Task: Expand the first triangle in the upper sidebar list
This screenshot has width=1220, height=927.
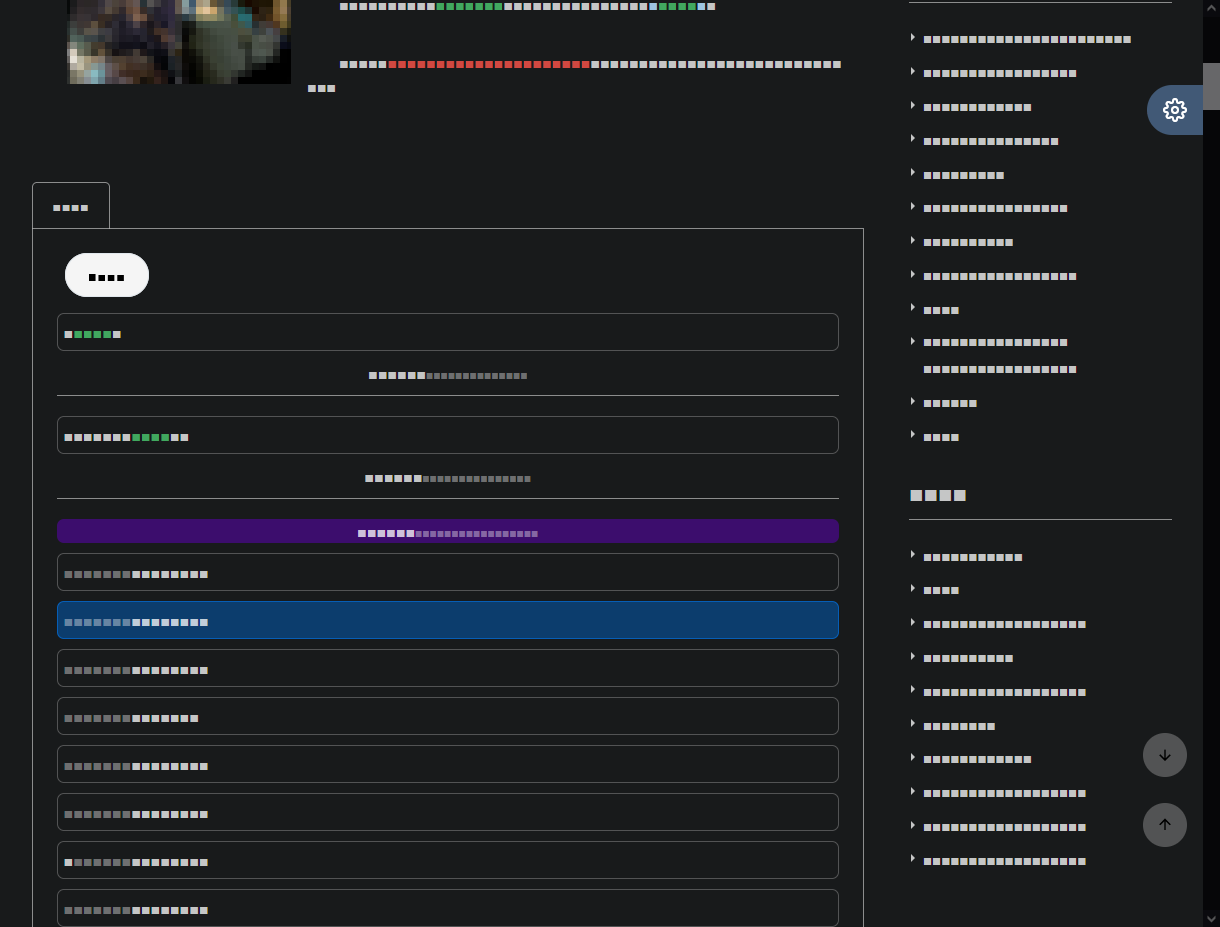Action: (x=913, y=38)
